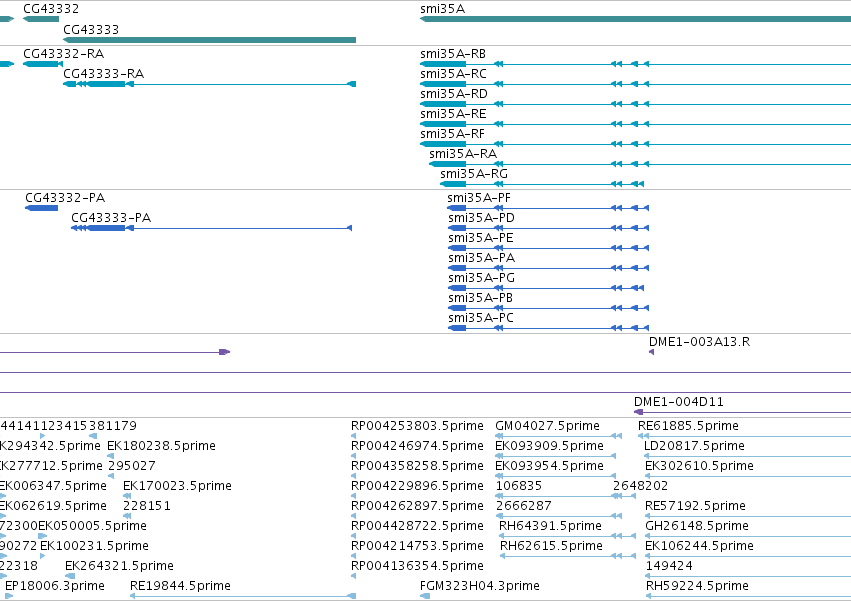The height and width of the screenshot is (601, 851).
Task: Open transcript smi35A-RB
Action: (x=453, y=54)
